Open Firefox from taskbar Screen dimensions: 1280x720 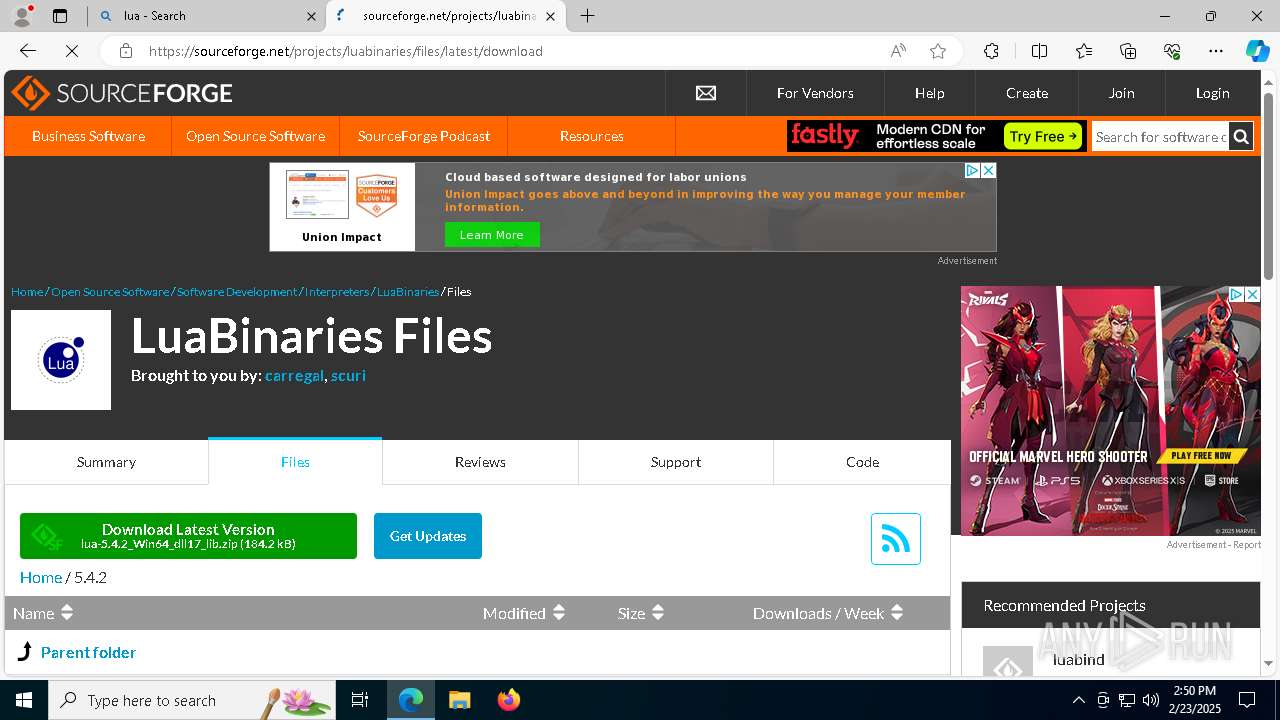[509, 700]
